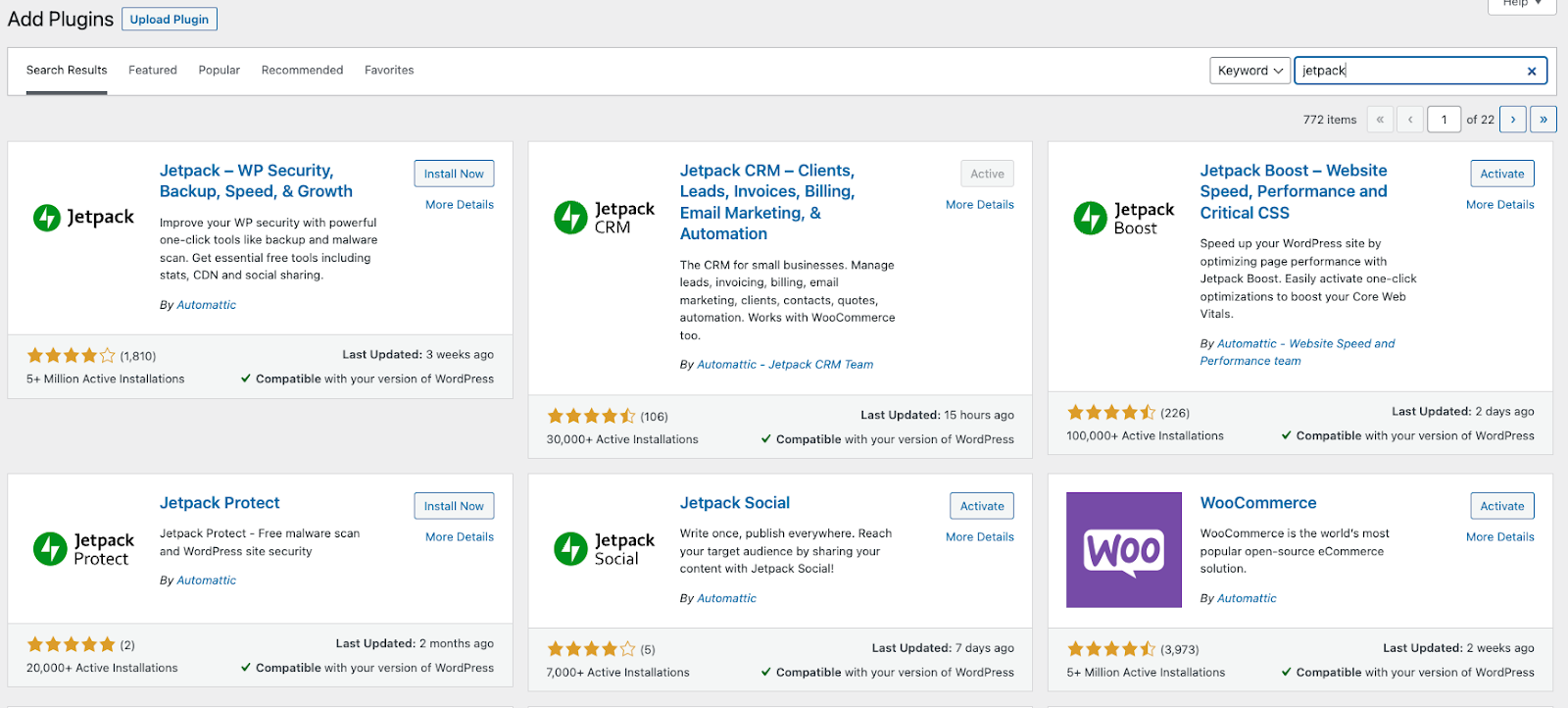Click the Add Plugins page heading
The height and width of the screenshot is (708, 1568).
pyautogui.click(x=61, y=20)
